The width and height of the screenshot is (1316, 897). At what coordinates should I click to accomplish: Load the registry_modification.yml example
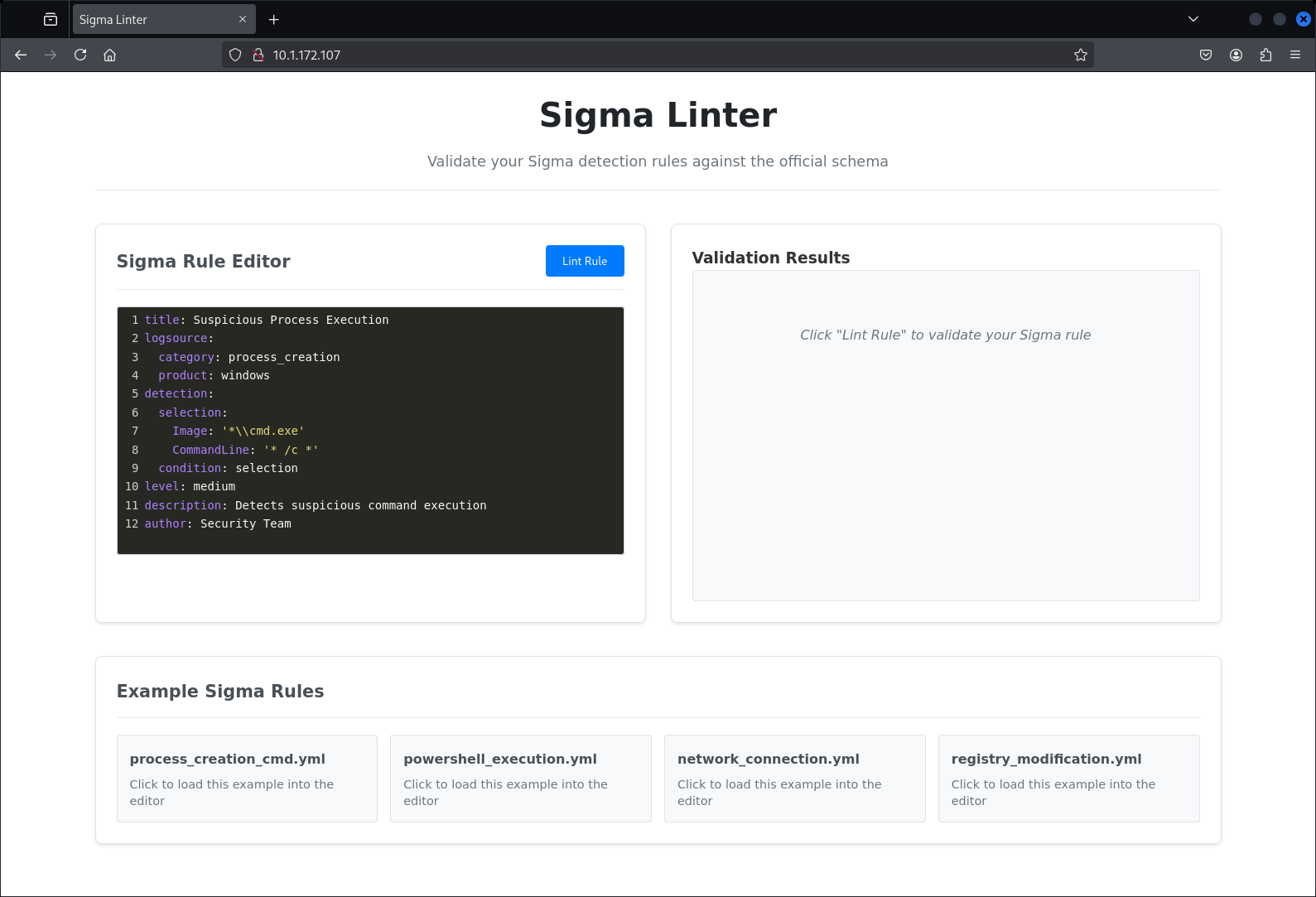(1069, 779)
